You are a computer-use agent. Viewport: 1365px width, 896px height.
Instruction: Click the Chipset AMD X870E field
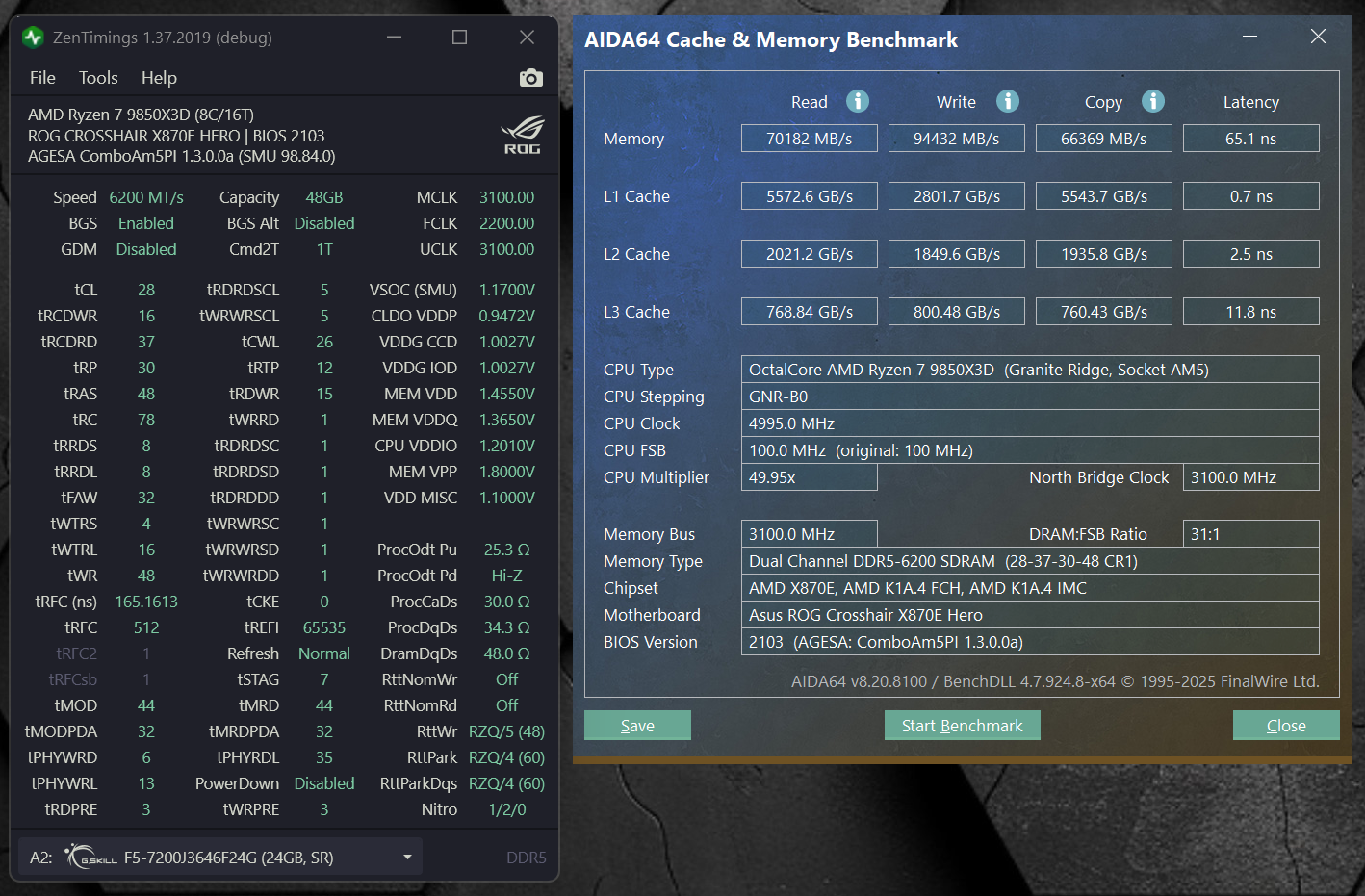(x=1030, y=588)
